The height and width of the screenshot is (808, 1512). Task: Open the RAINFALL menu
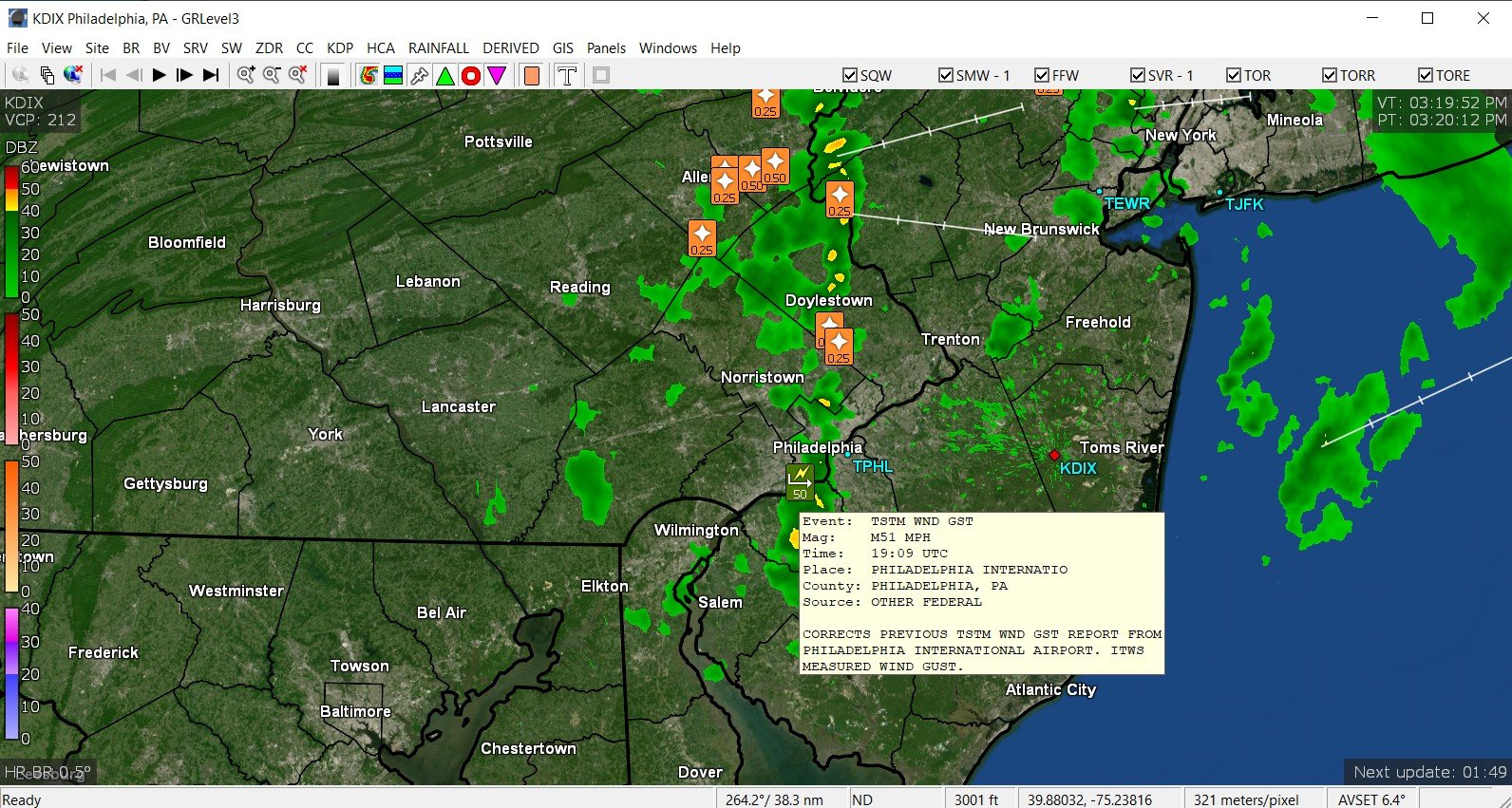[439, 47]
